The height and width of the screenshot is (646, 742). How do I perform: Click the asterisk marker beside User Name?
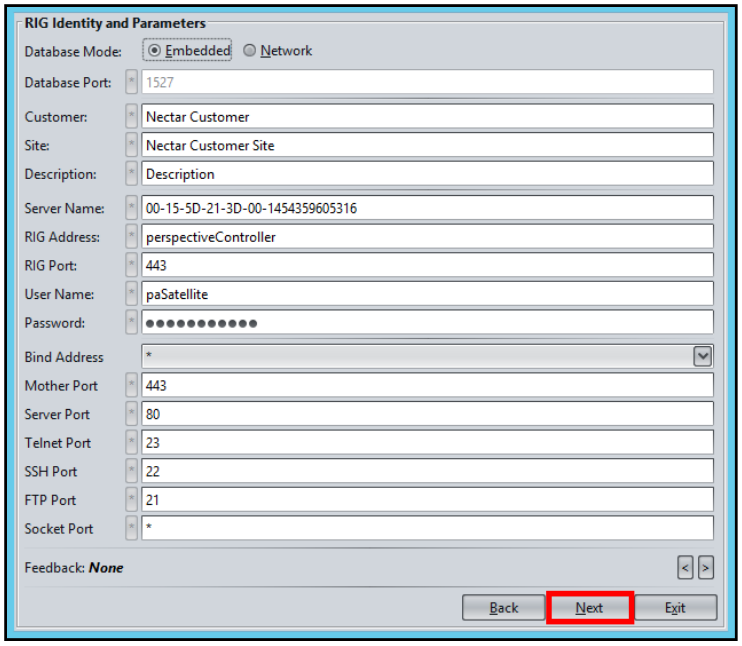coord(132,294)
